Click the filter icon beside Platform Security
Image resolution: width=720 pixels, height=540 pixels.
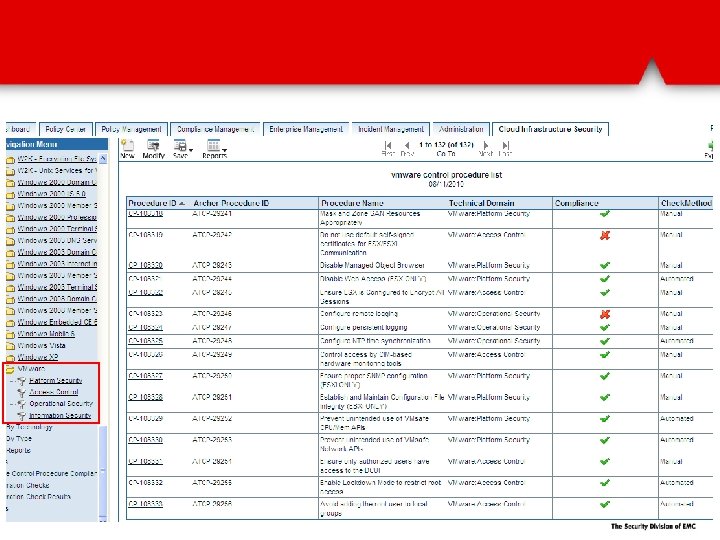coord(21,381)
